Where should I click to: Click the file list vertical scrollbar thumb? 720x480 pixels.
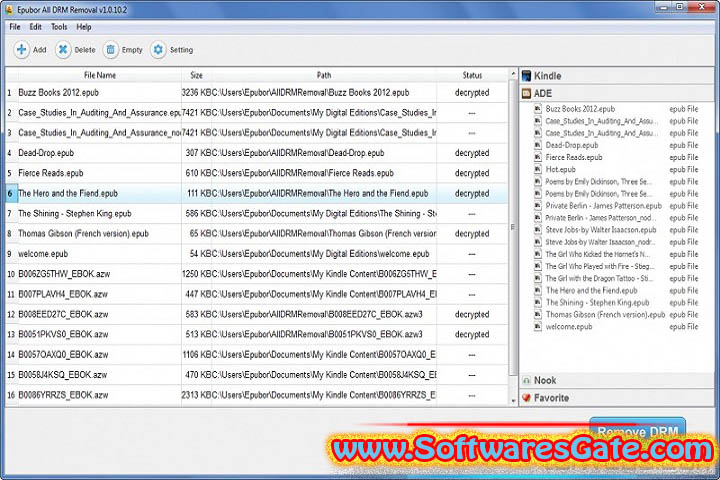(x=513, y=227)
